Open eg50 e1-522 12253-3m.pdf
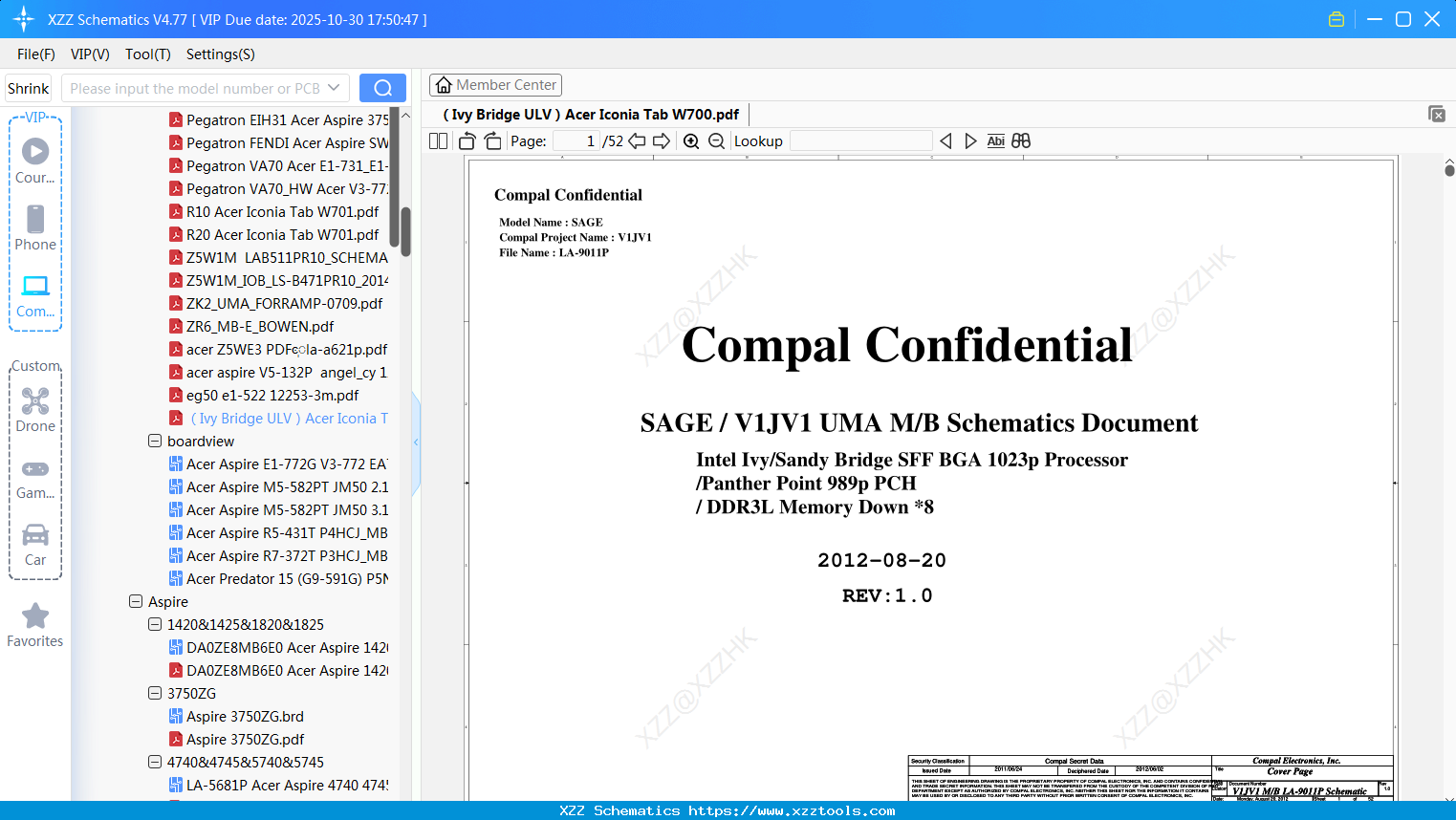Screen dimensions: 1456x820 click(x=265, y=396)
